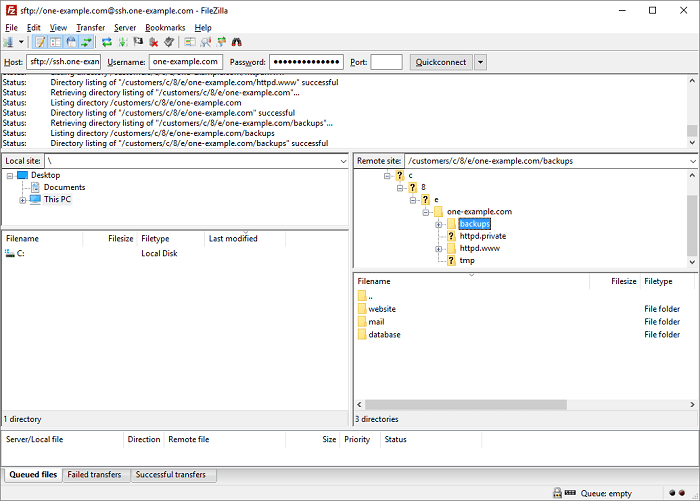
Task: Toggle the transfer queue display
Action: pos(86,42)
